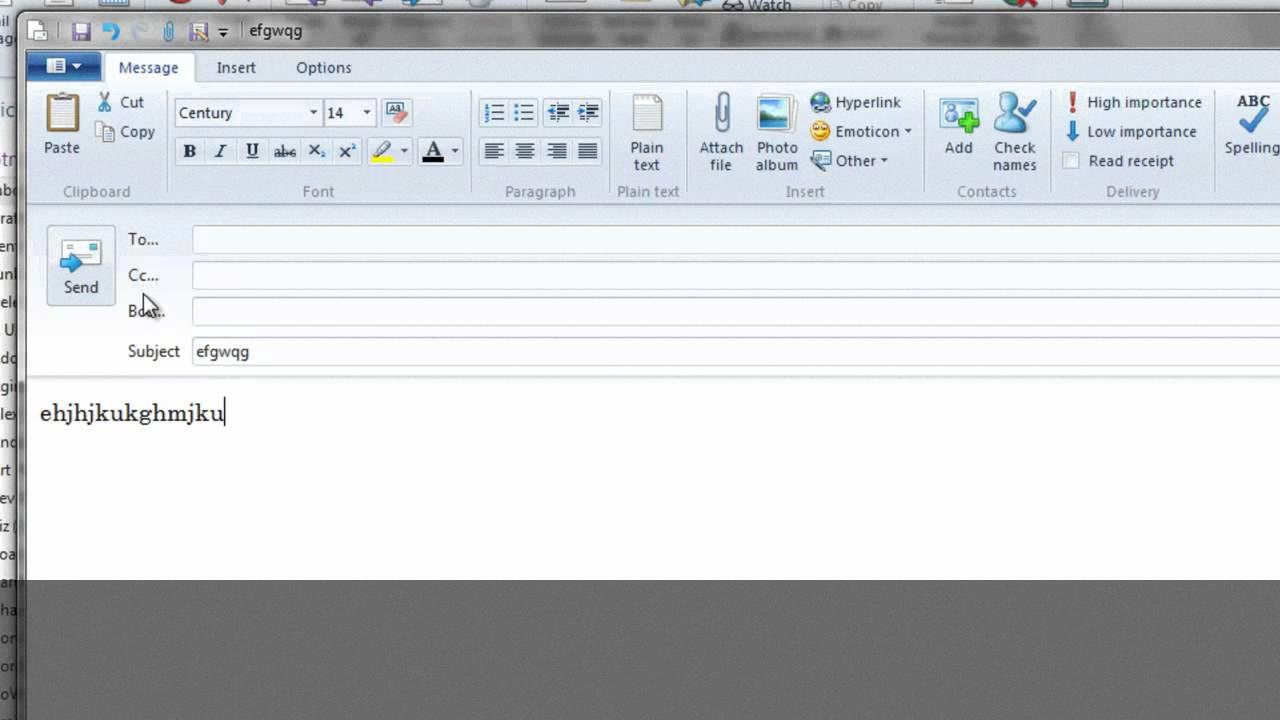Center the text
This screenshot has width=1280, height=720.
coord(525,151)
